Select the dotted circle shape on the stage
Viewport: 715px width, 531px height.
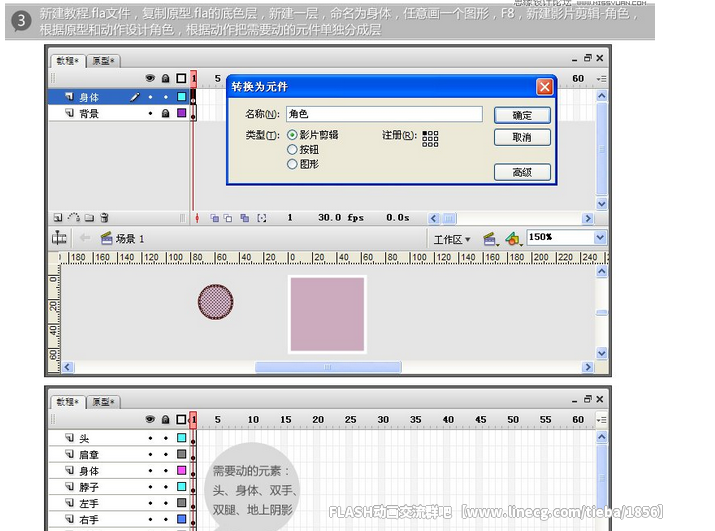pyautogui.click(x=216, y=302)
